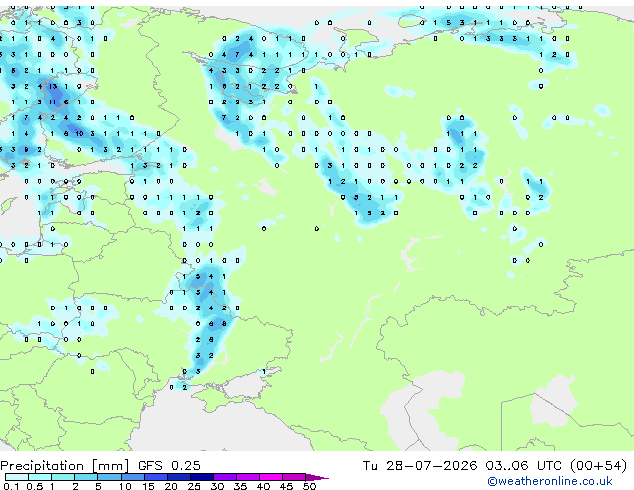Click the 0.5–1 mm legend color swatch
The height and width of the screenshot is (490, 634).
click(40, 477)
